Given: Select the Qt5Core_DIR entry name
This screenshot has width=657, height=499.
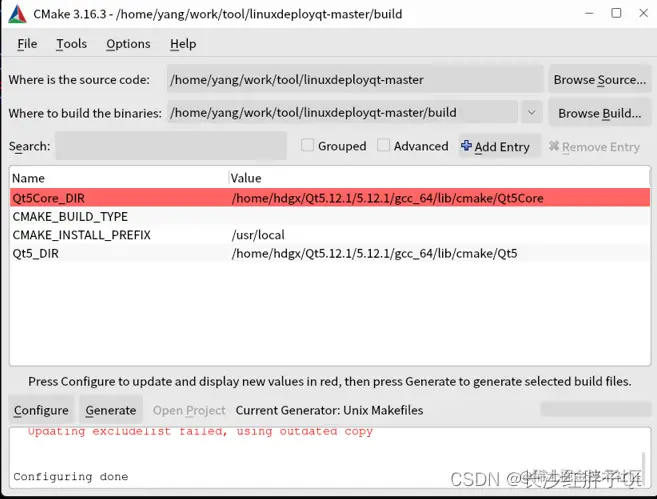Looking at the screenshot, I should (49, 198).
